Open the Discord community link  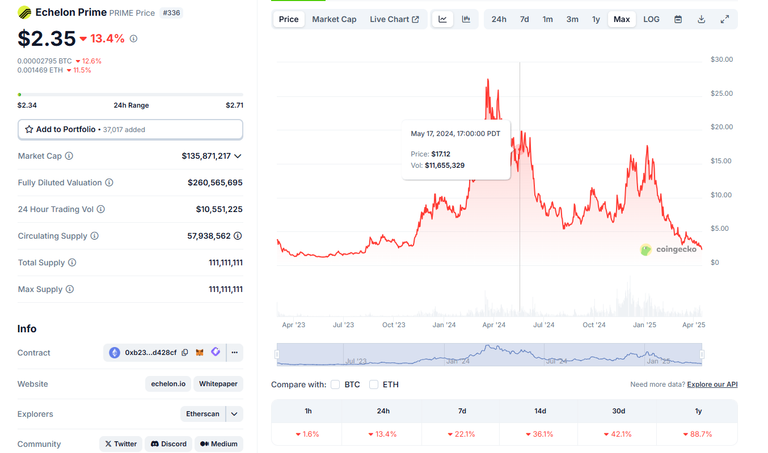(168, 444)
